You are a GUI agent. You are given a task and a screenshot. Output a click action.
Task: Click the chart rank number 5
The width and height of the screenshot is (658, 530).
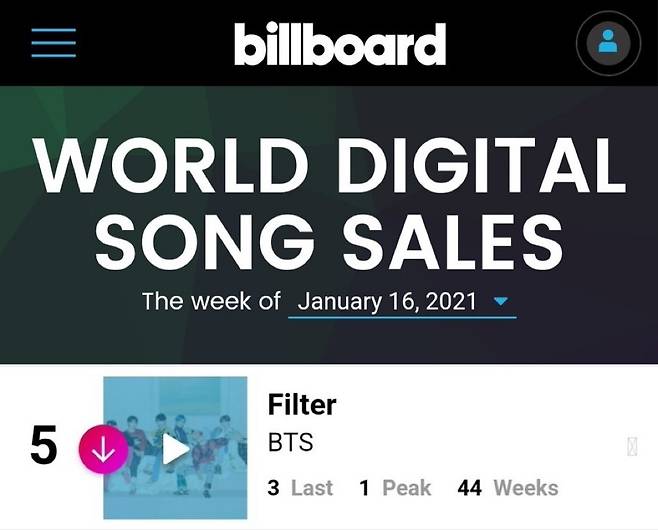click(x=44, y=447)
